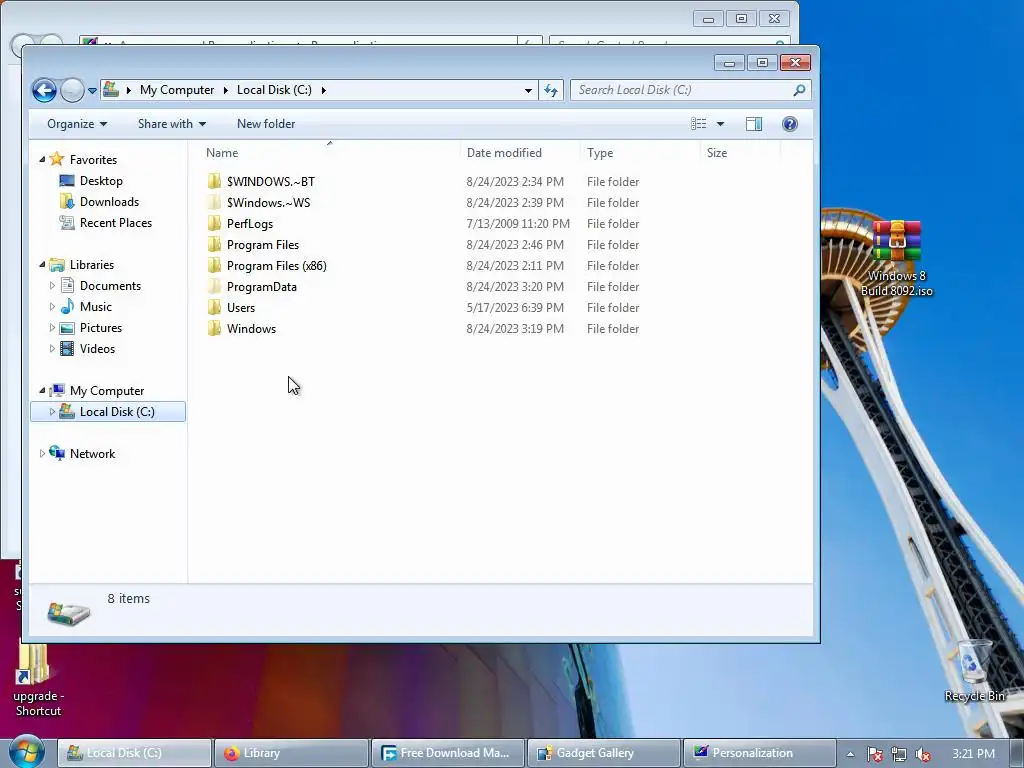
Task: Select the $WINDOWS.~BT folder icon
Action: pos(214,182)
